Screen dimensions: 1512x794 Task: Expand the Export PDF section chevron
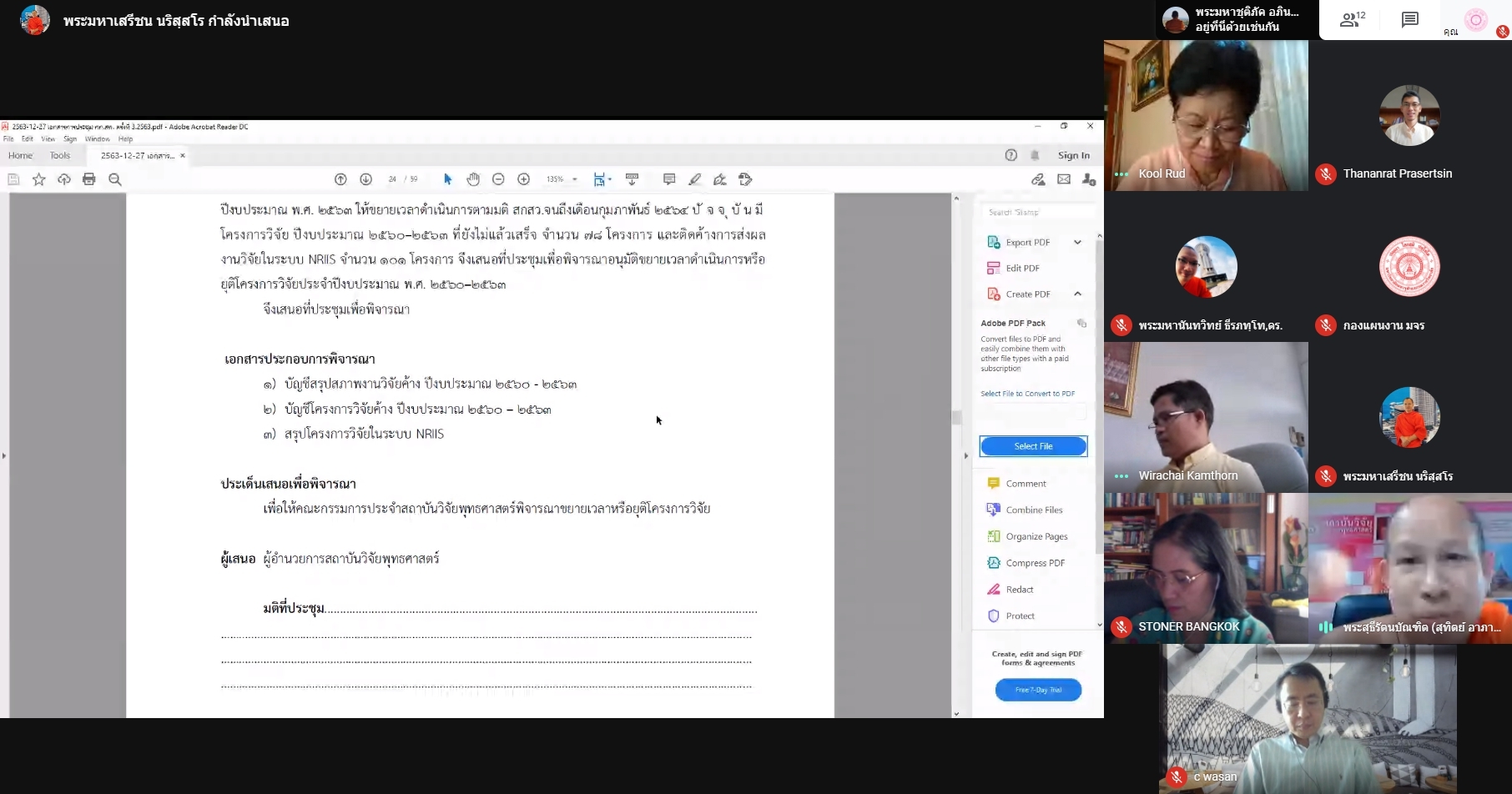(x=1077, y=243)
